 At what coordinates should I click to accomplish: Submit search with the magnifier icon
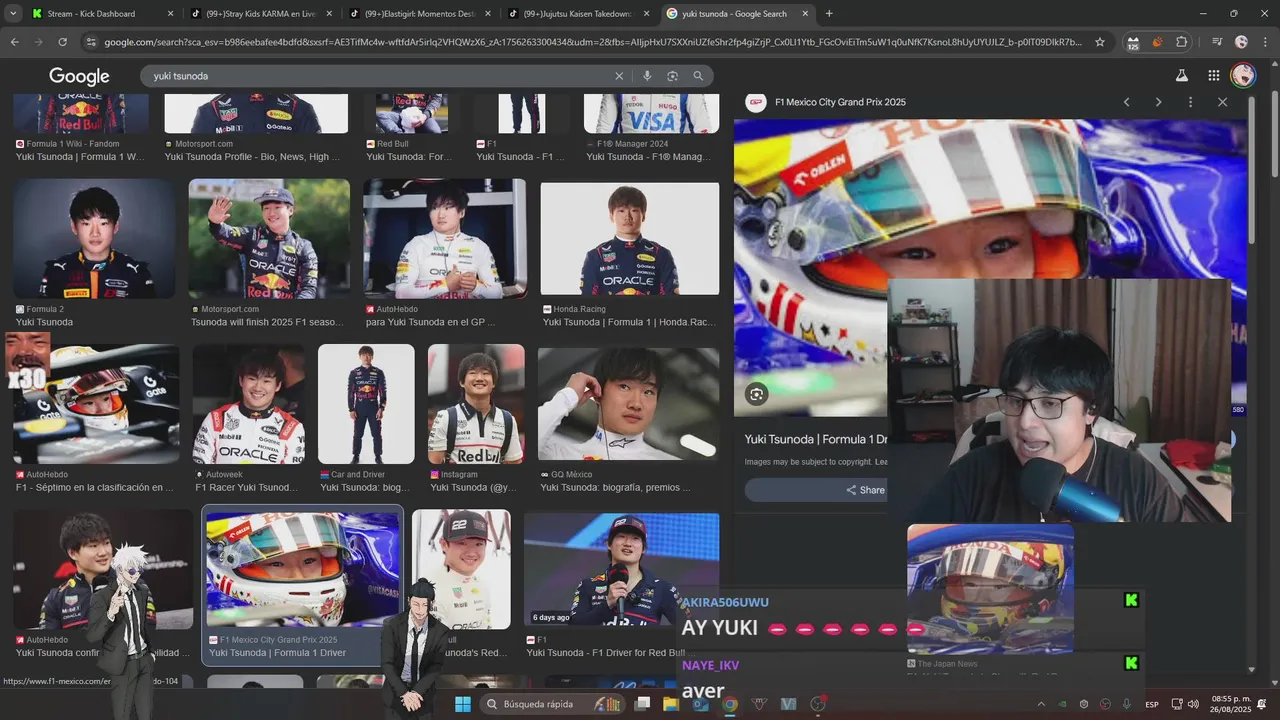(x=698, y=76)
